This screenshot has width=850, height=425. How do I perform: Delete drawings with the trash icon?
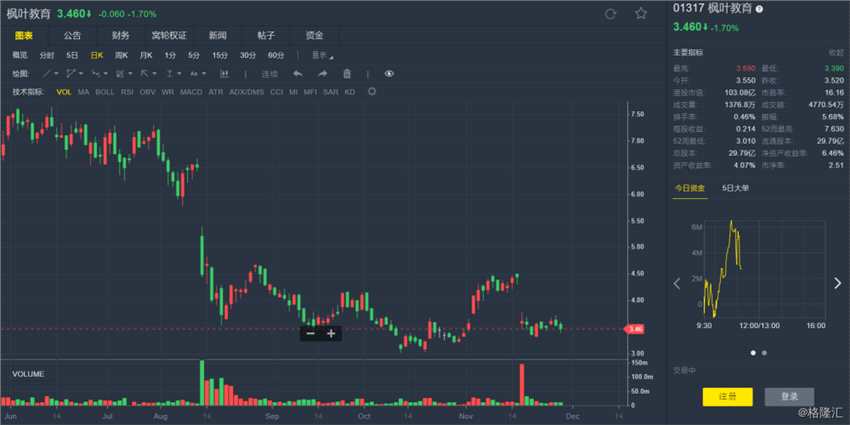pyautogui.click(x=347, y=74)
